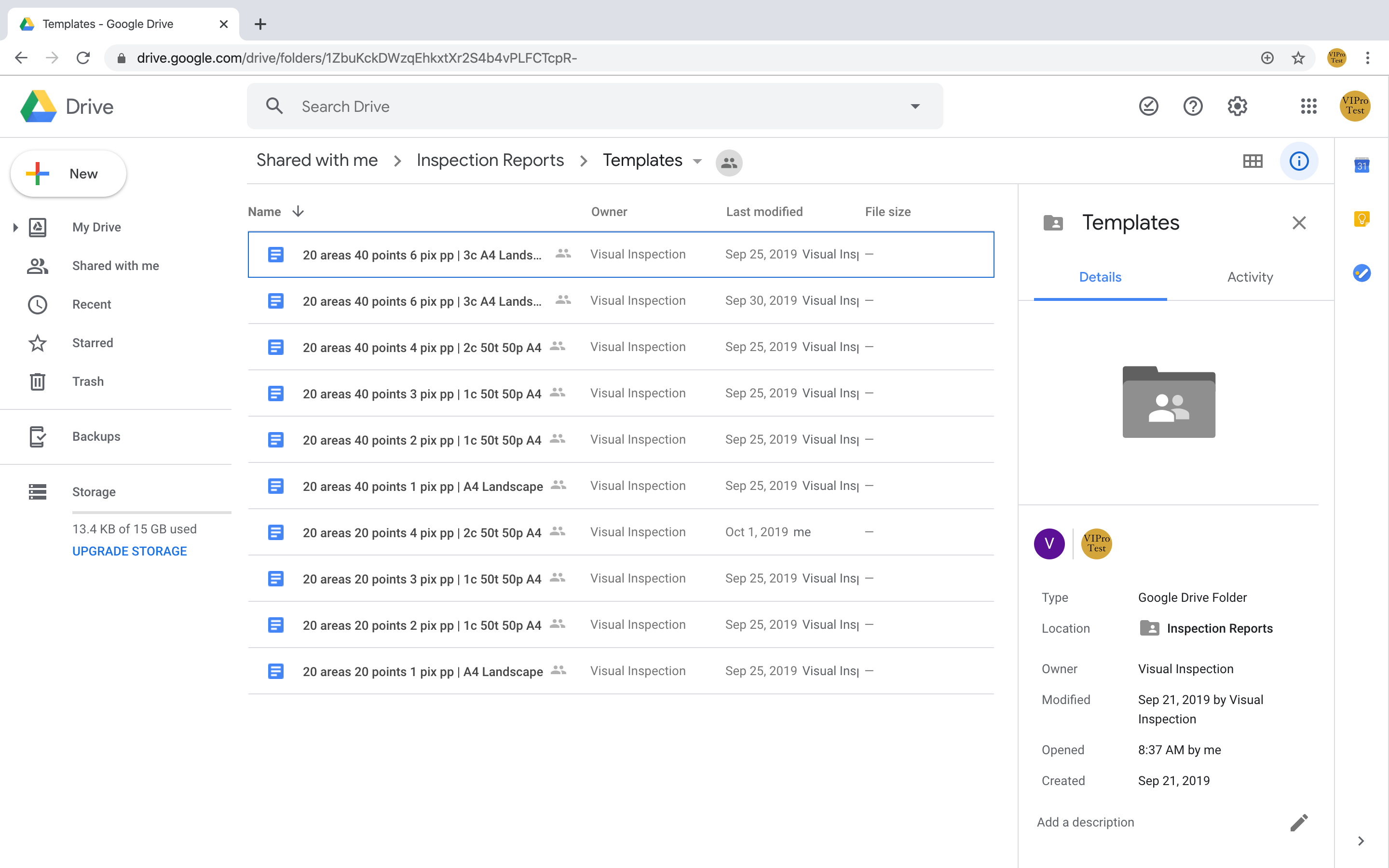Image resolution: width=1389 pixels, height=868 pixels.
Task: Click the purple V collaborator avatar
Action: click(x=1049, y=543)
